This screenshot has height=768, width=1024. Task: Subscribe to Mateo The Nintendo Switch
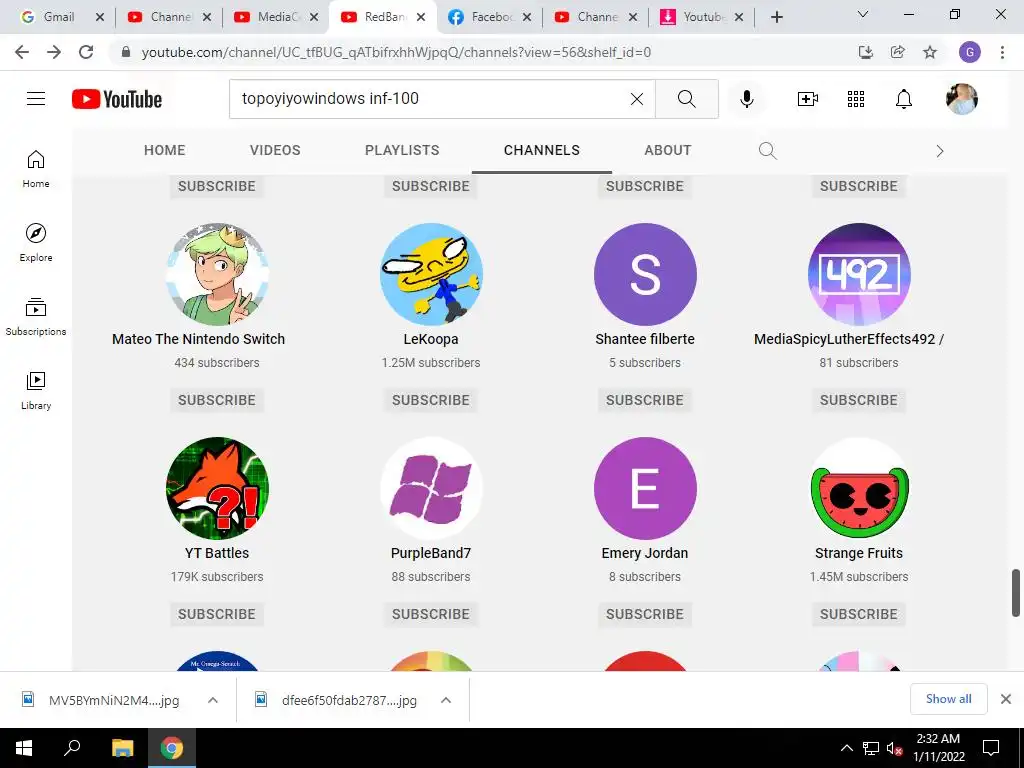[217, 400]
